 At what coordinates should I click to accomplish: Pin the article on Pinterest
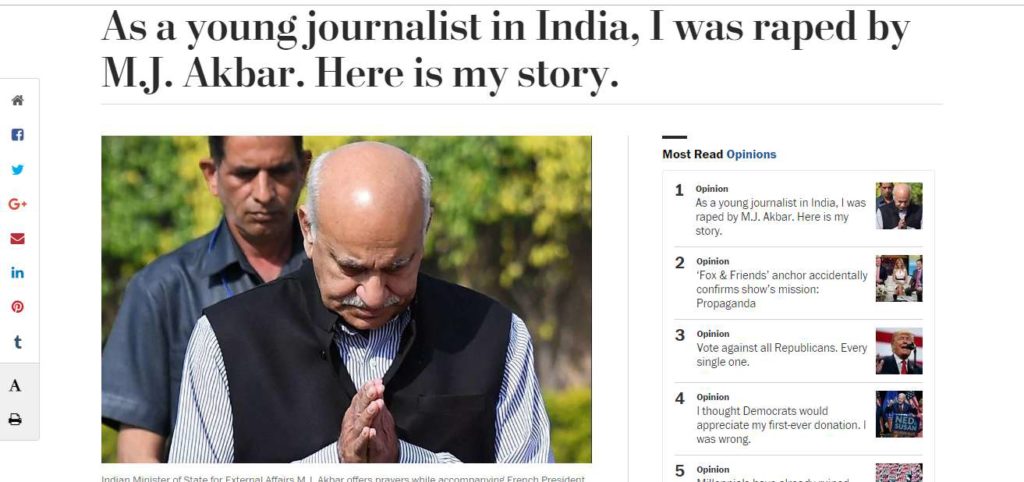pos(18,307)
